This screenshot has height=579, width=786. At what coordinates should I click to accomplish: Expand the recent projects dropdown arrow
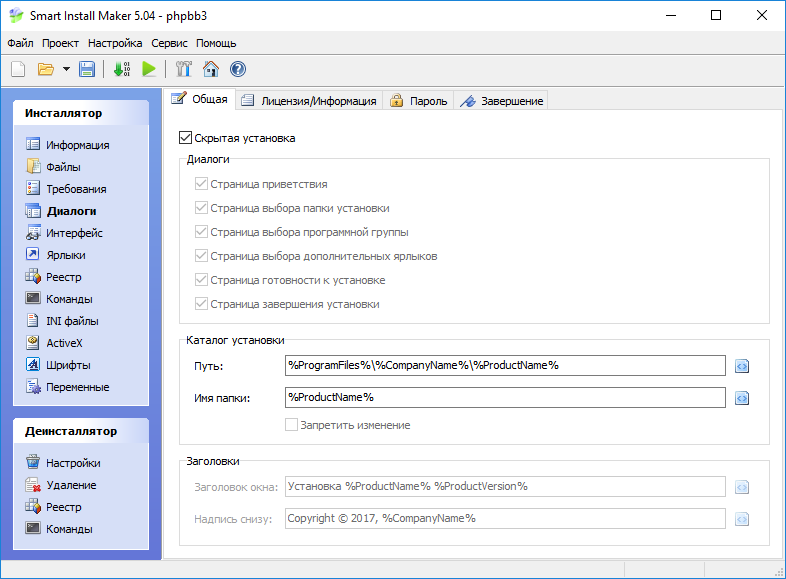click(x=66, y=69)
